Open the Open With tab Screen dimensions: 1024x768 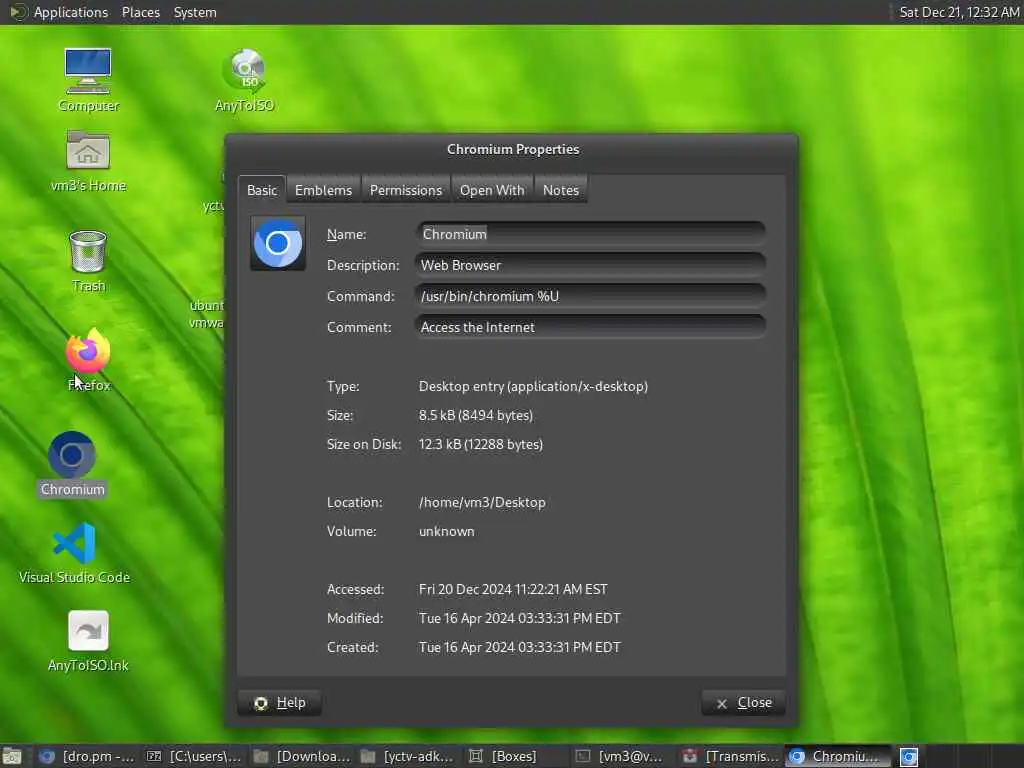pyautogui.click(x=492, y=190)
